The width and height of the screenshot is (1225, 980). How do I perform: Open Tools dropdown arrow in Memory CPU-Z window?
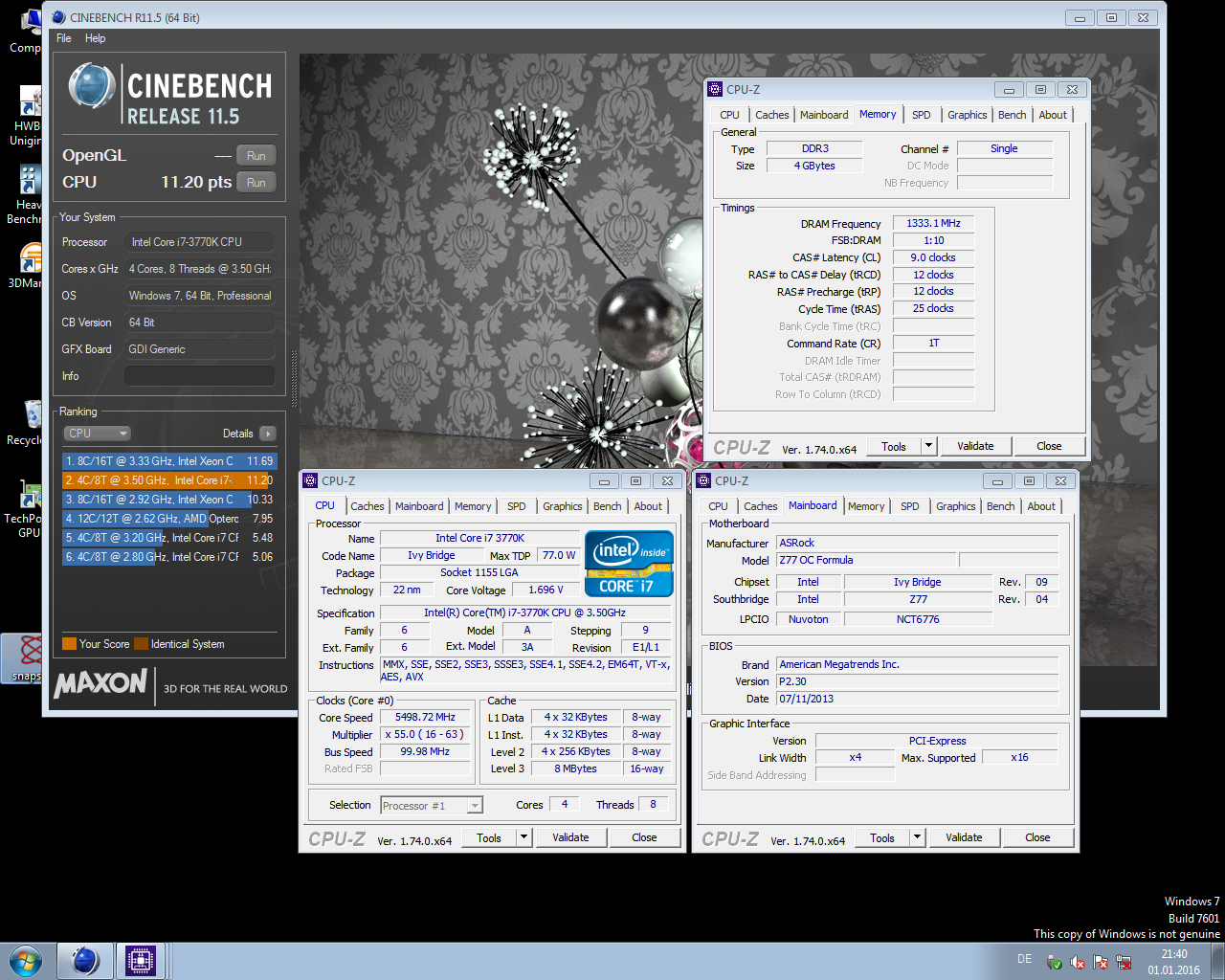pyautogui.click(x=927, y=446)
